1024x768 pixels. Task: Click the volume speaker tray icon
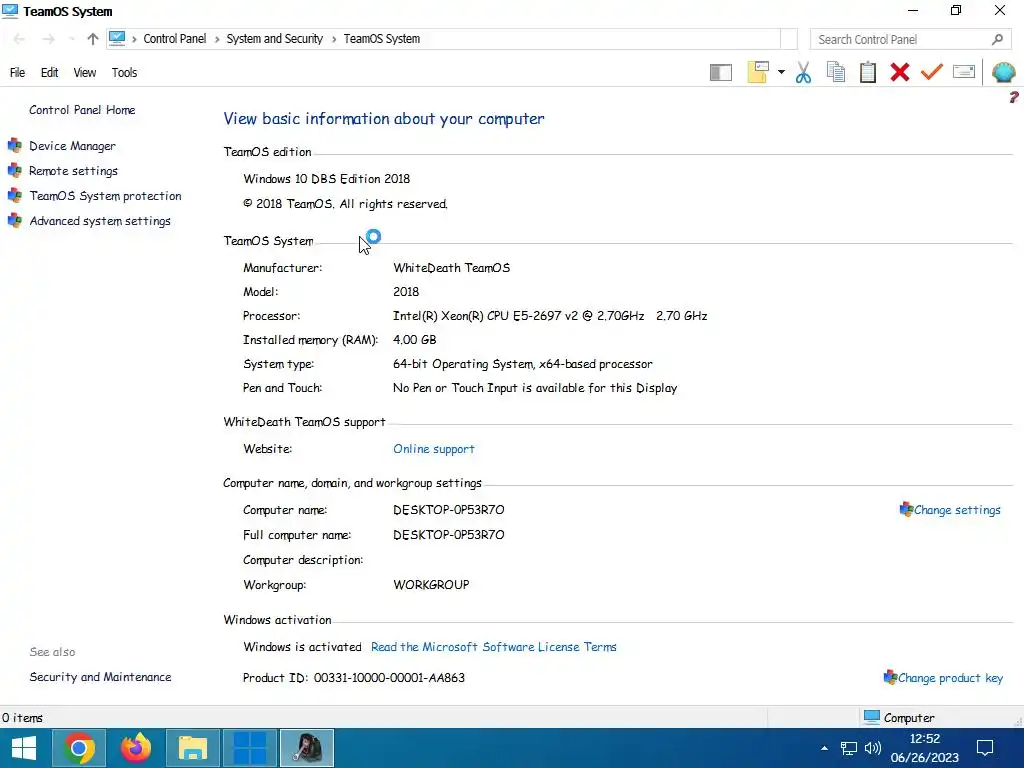(x=872, y=748)
